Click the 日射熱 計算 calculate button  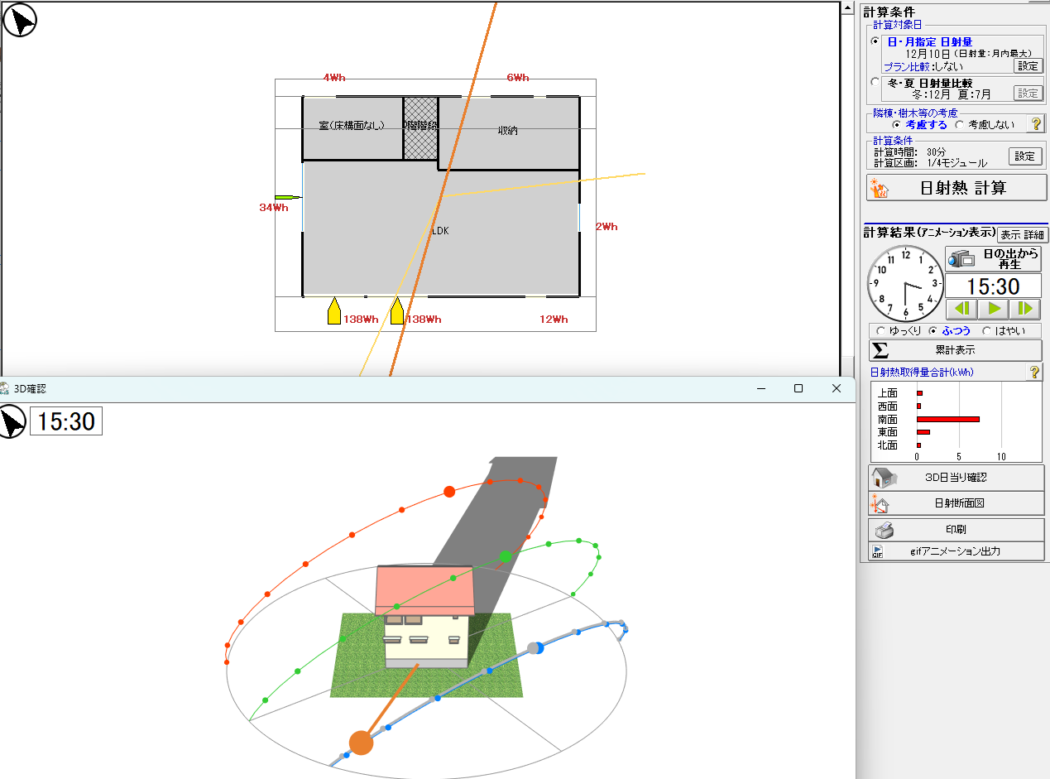(954, 187)
